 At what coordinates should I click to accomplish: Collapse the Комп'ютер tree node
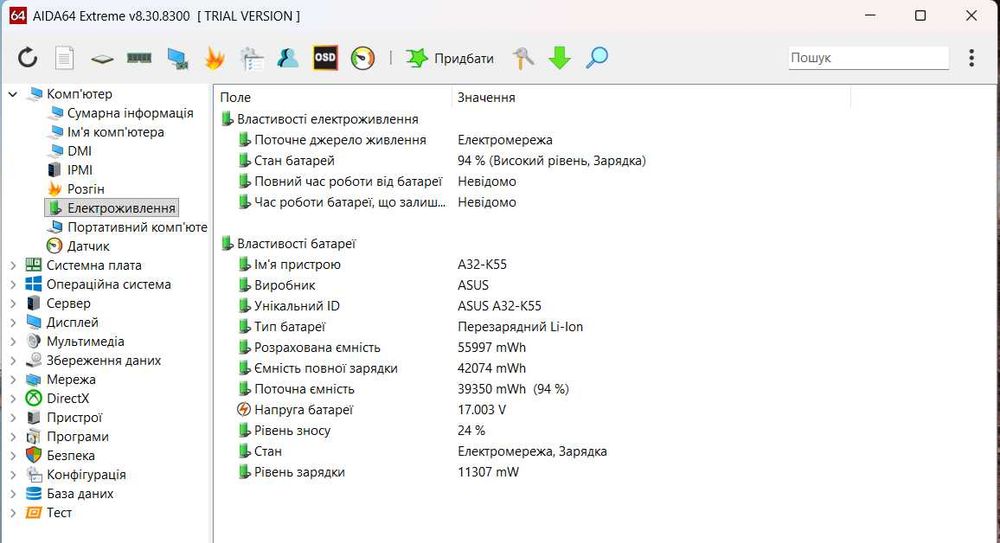(x=13, y=94)
